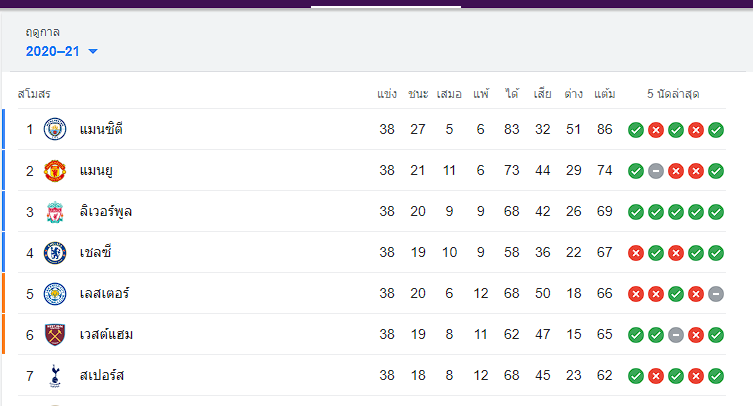Viewport: 753px width, 406px height.
Task: Click Man United's grey draw result icon
Action: [x=656, y=171]
